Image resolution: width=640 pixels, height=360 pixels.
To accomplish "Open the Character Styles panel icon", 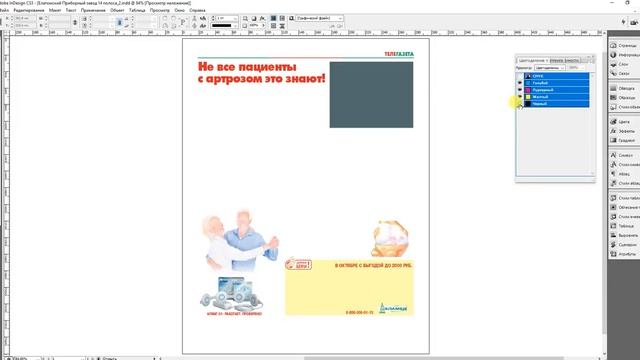I will pos(613,164).
